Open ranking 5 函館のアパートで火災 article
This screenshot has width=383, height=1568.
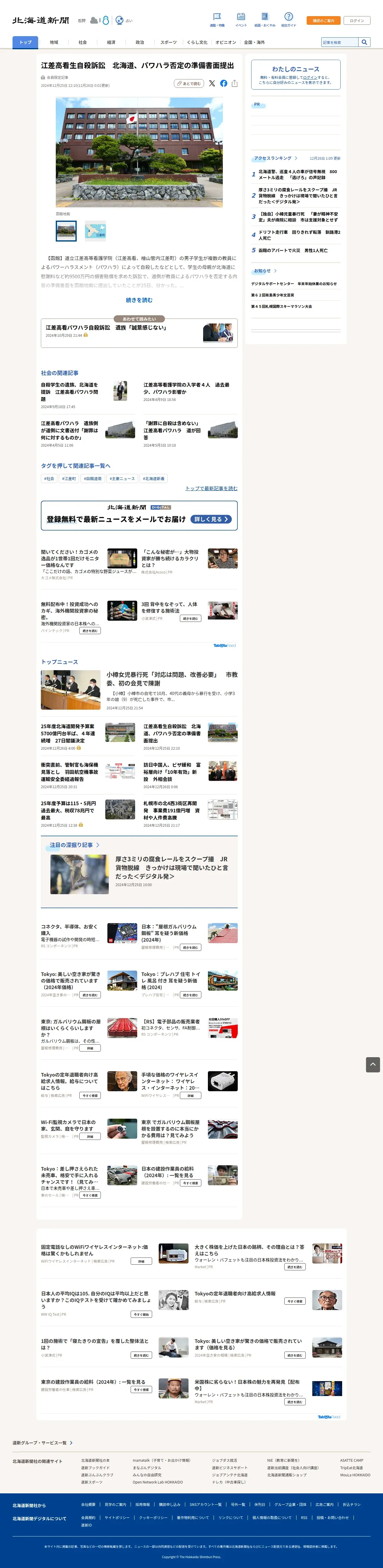pos(293,250)
